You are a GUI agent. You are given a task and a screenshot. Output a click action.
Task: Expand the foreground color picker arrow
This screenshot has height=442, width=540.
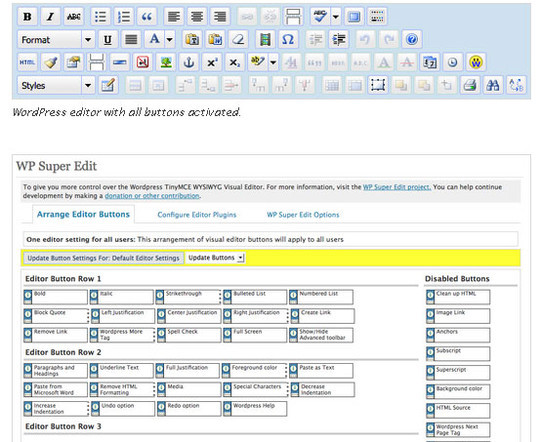[169, 40]
